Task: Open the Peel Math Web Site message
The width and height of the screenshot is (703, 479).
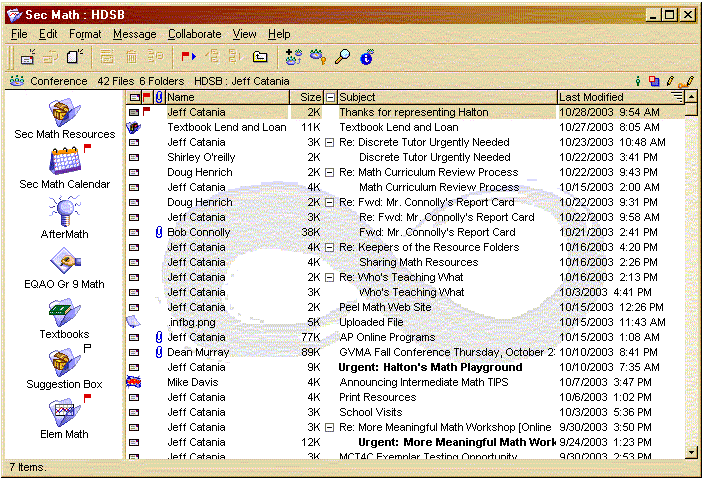Action: click(x=385, y=307)
